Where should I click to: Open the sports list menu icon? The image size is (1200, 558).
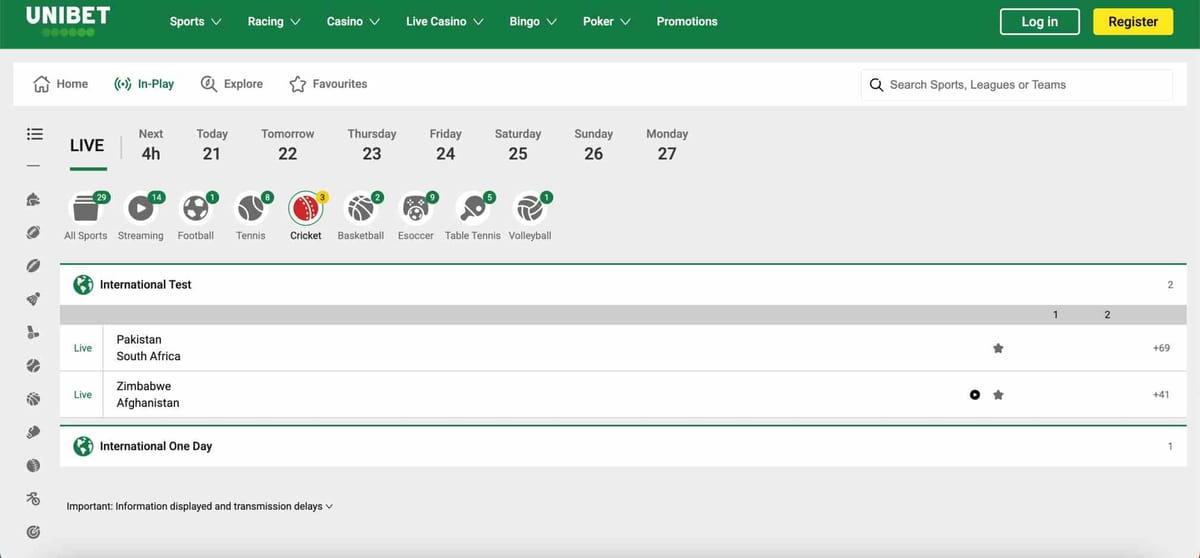coord(34,133)
